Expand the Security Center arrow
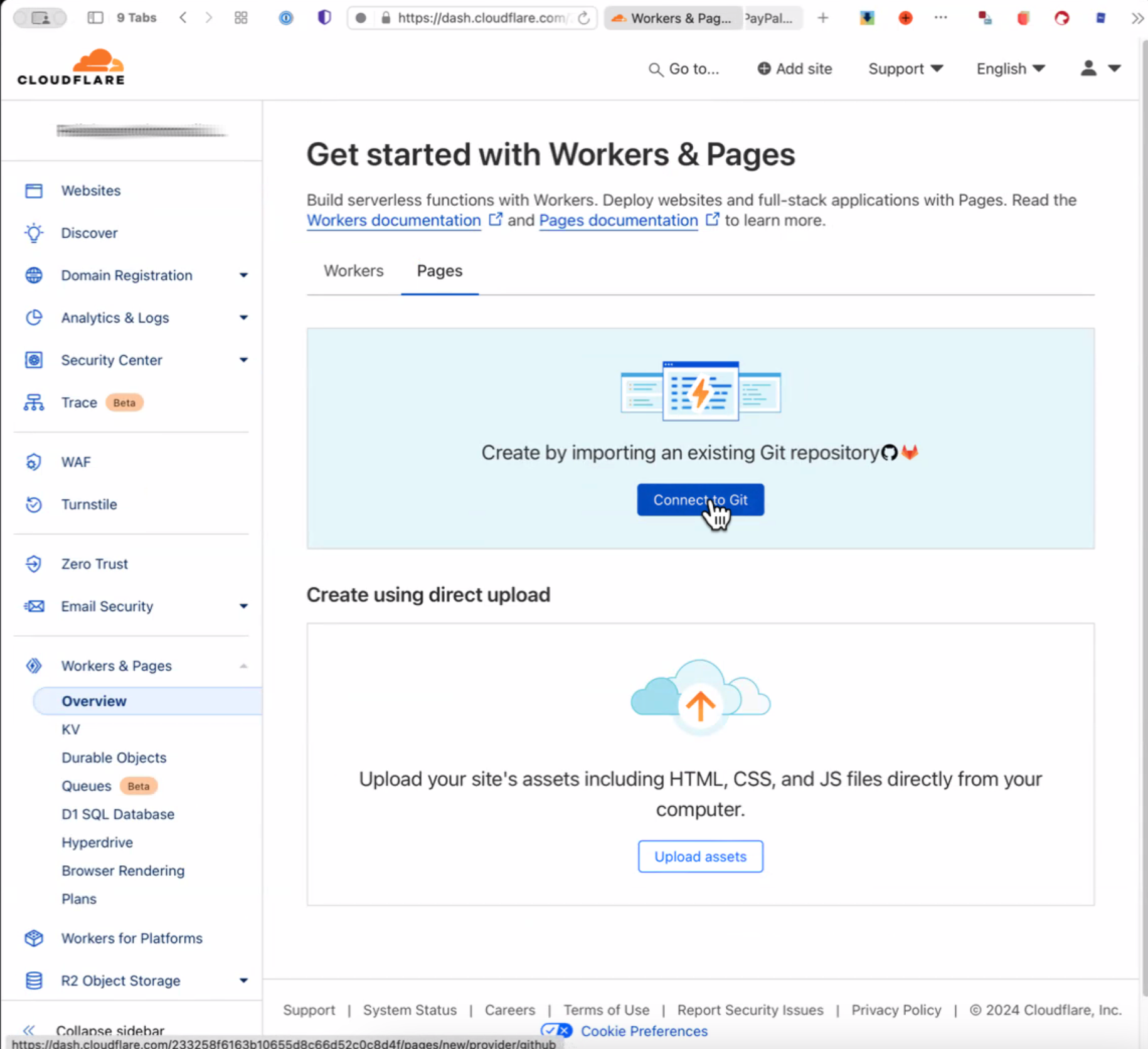This screenshot has height=1049, width=1148. (243, 360)
